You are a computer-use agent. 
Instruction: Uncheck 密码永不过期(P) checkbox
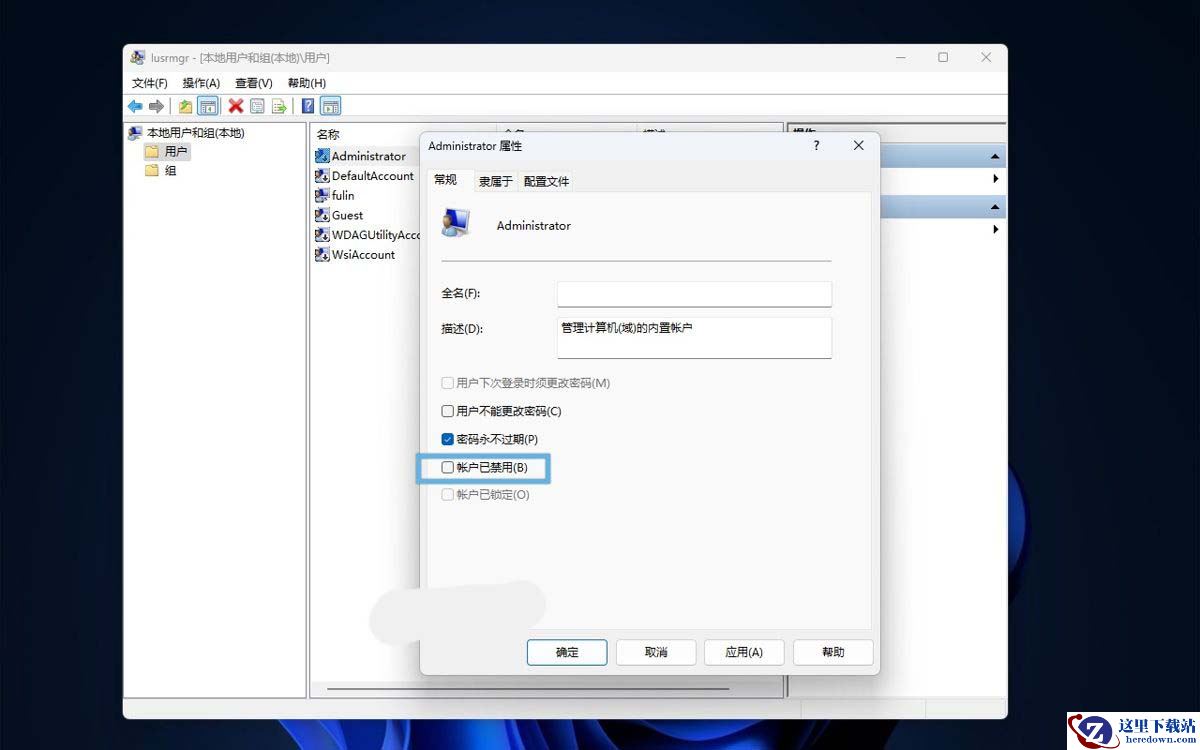[x=448, y=439]
